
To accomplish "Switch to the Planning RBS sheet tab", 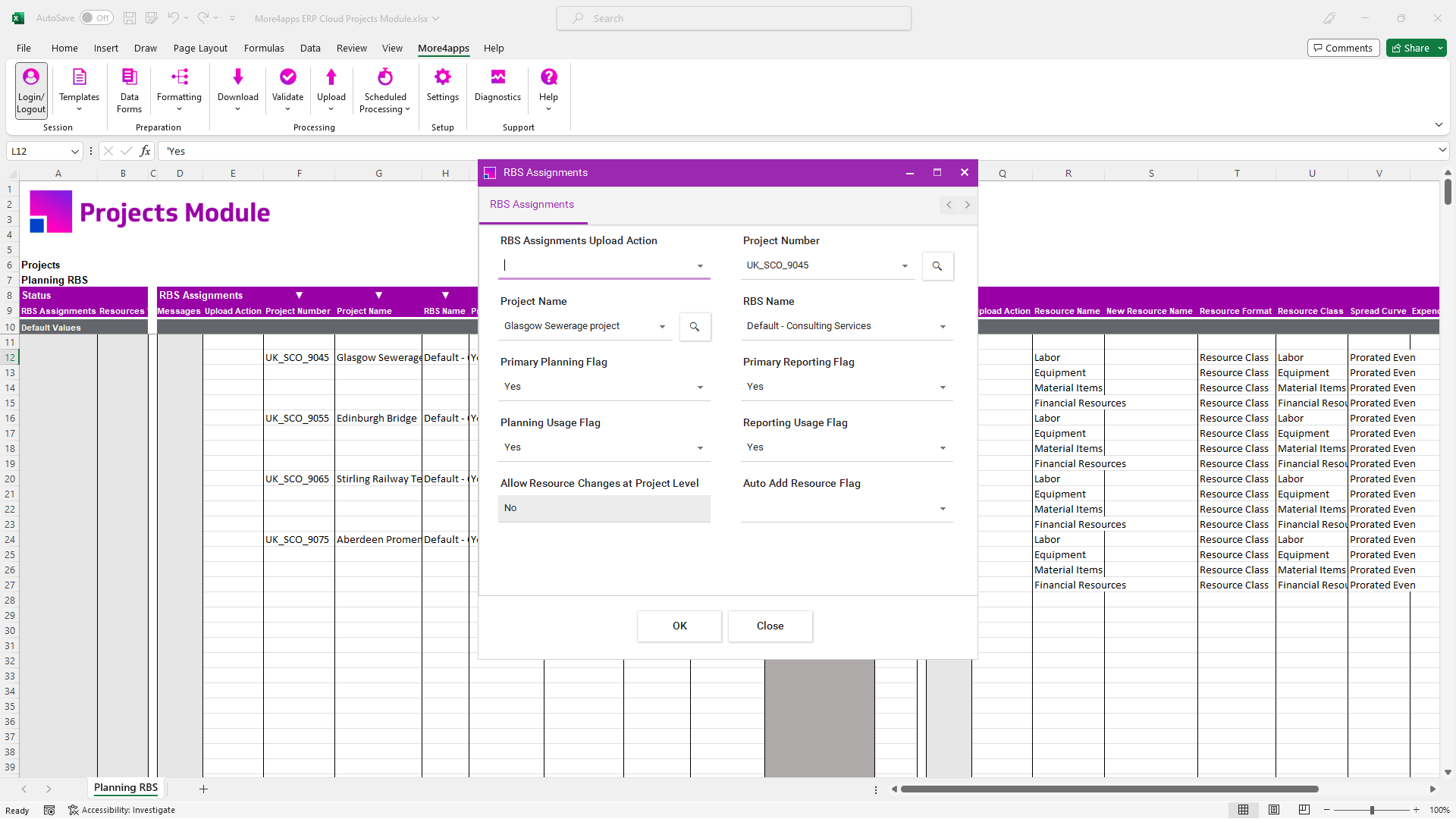I will coord(127,788).
